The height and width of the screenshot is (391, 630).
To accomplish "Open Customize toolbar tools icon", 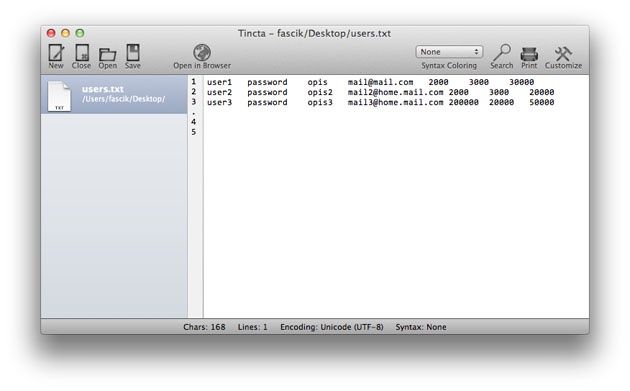I will tap(563, 54).
